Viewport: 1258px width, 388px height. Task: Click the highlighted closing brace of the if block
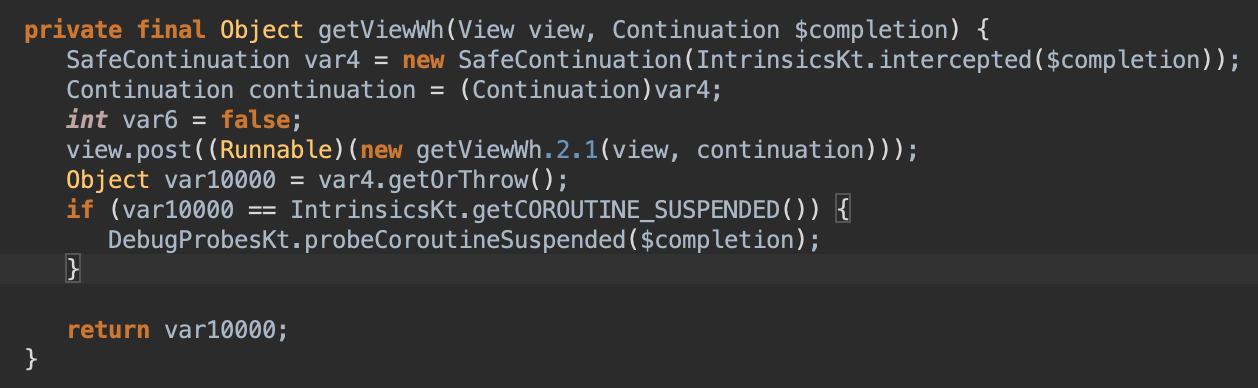pos(74,269)
